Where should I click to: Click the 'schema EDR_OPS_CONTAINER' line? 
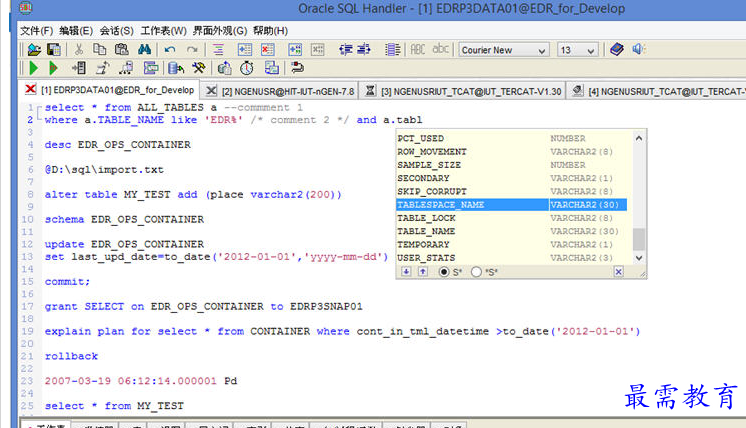(124, 219)
